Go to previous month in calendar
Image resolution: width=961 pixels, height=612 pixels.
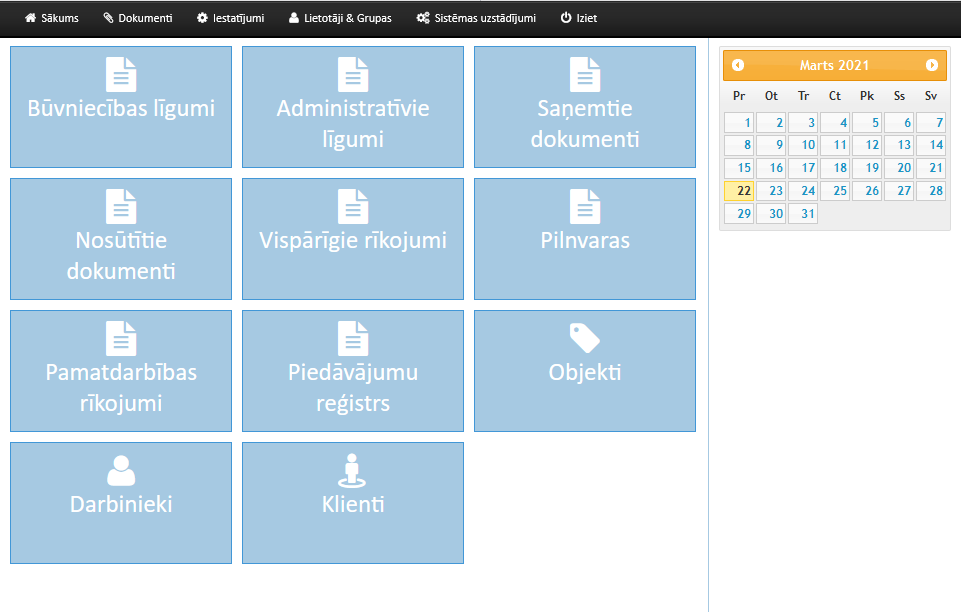pos(738,65)
